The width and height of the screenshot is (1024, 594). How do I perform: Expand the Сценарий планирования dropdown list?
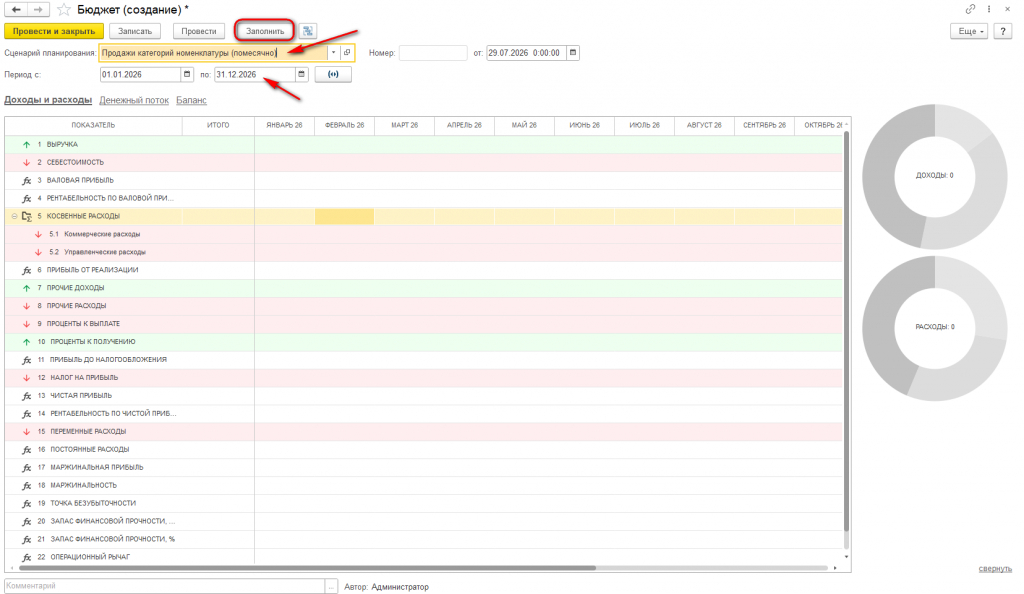[333, 53]
